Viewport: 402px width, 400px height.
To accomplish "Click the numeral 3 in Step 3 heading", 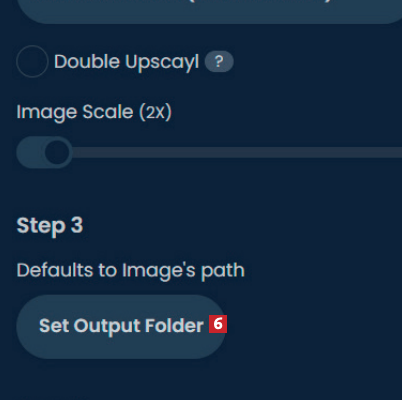I will [x=77, y=225].
